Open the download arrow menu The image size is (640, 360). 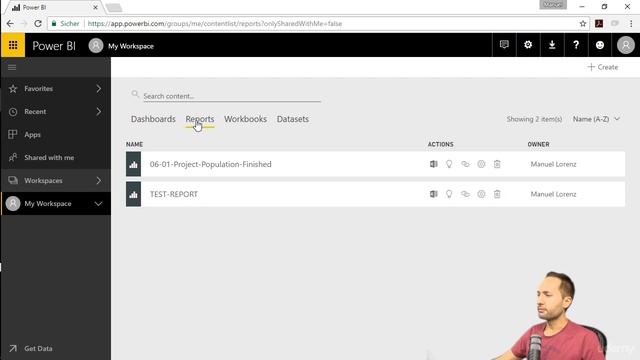pyautogui.click(x=552, y=45)
